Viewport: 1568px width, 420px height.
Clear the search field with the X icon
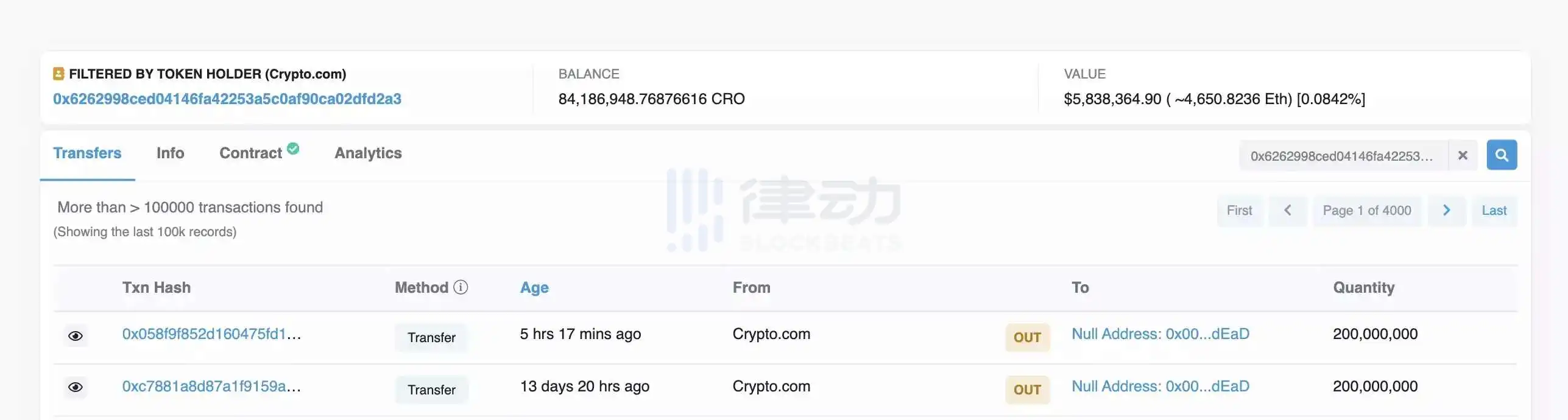1462,155
